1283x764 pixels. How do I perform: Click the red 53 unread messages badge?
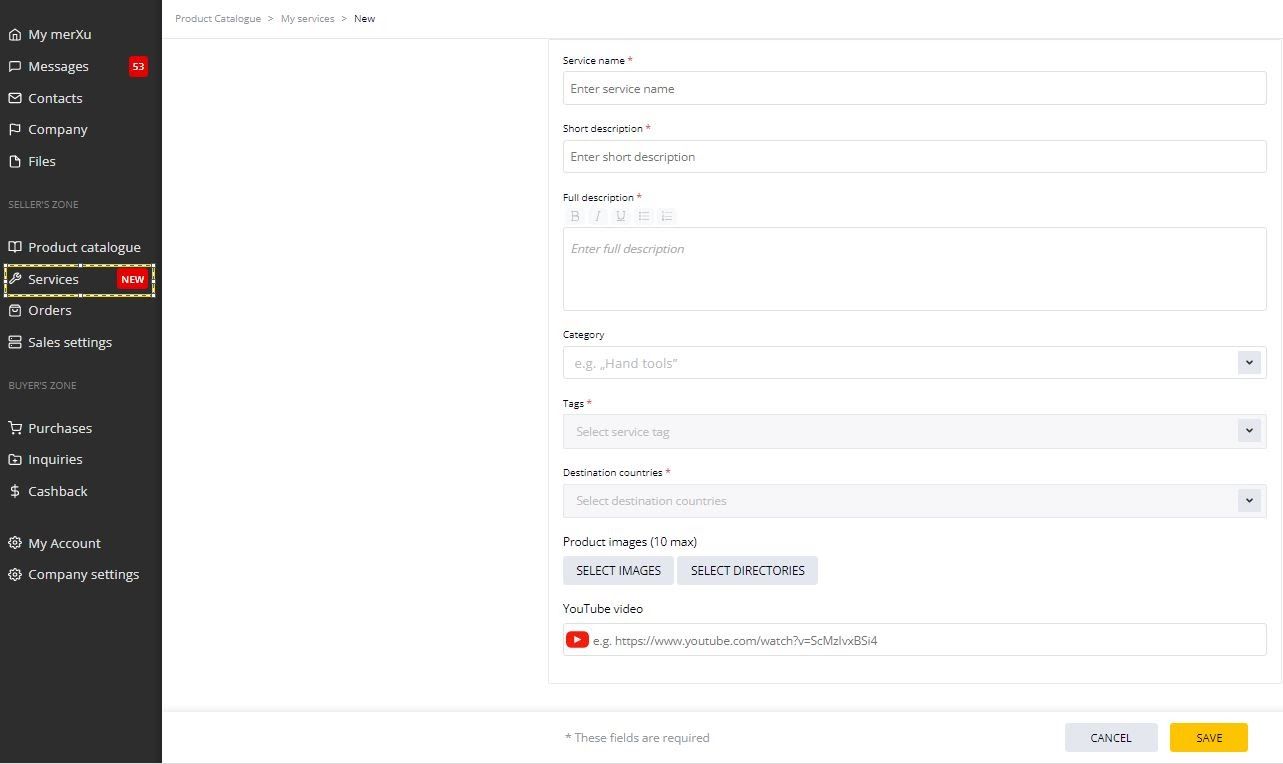click(x=138, y=67)
